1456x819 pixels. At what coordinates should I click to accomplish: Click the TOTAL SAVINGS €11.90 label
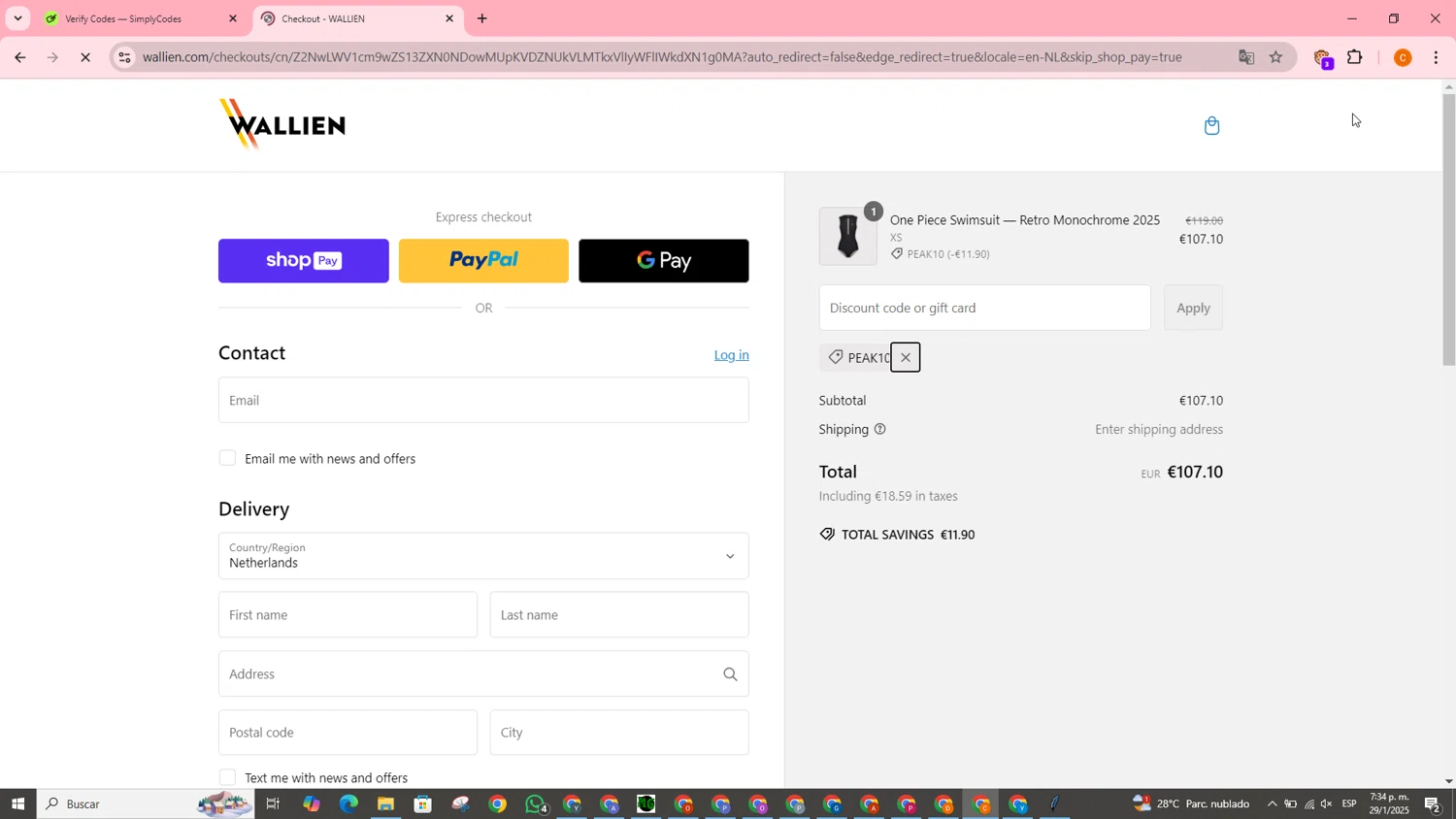click(x=897, y=535)
